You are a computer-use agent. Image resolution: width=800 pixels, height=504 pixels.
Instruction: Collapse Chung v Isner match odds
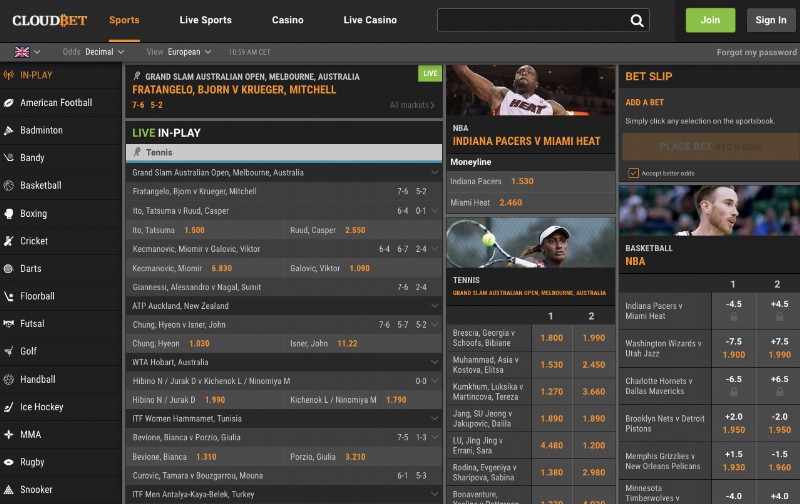coord(434,324)
